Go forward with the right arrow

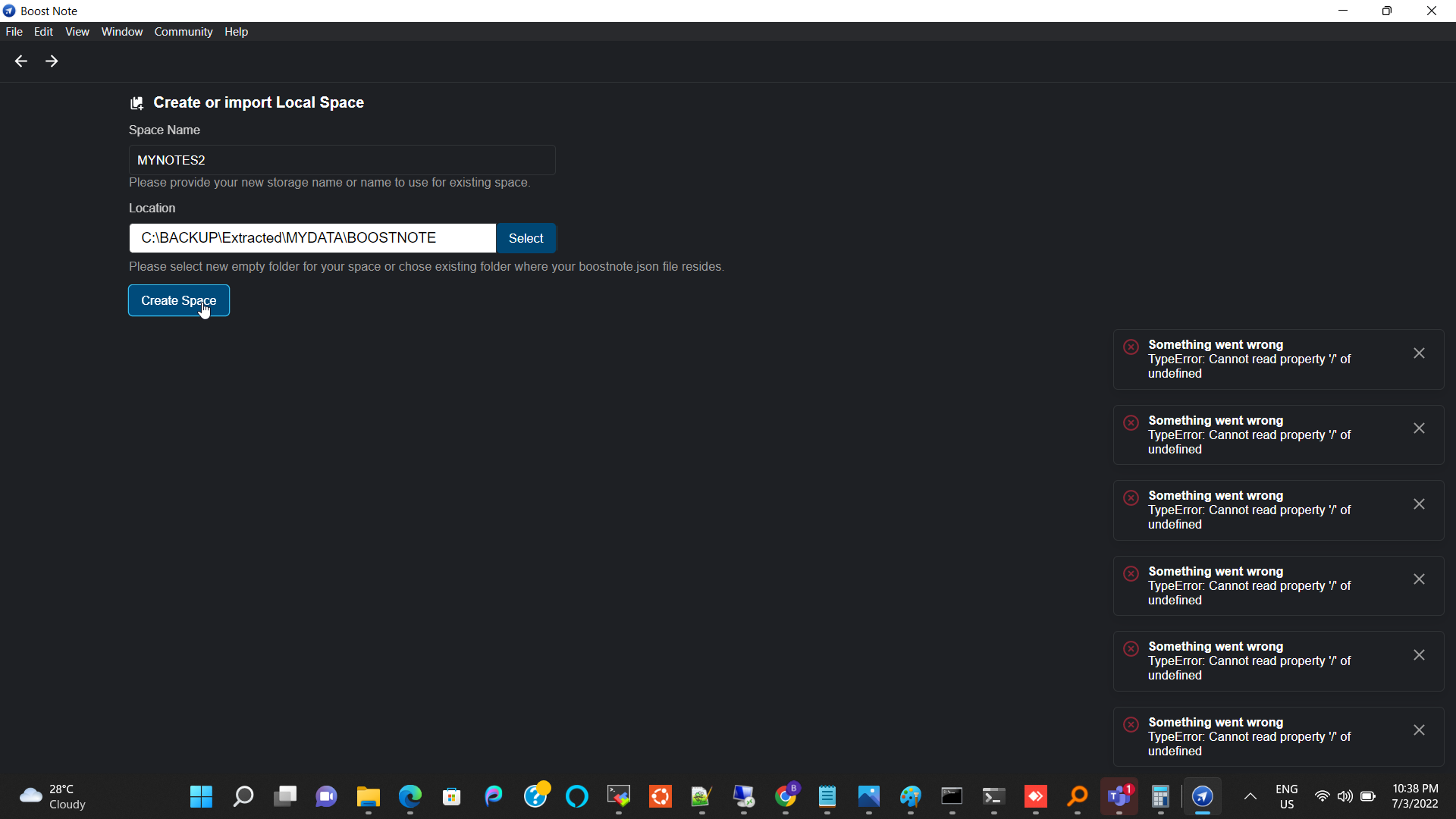pos(52,61)
